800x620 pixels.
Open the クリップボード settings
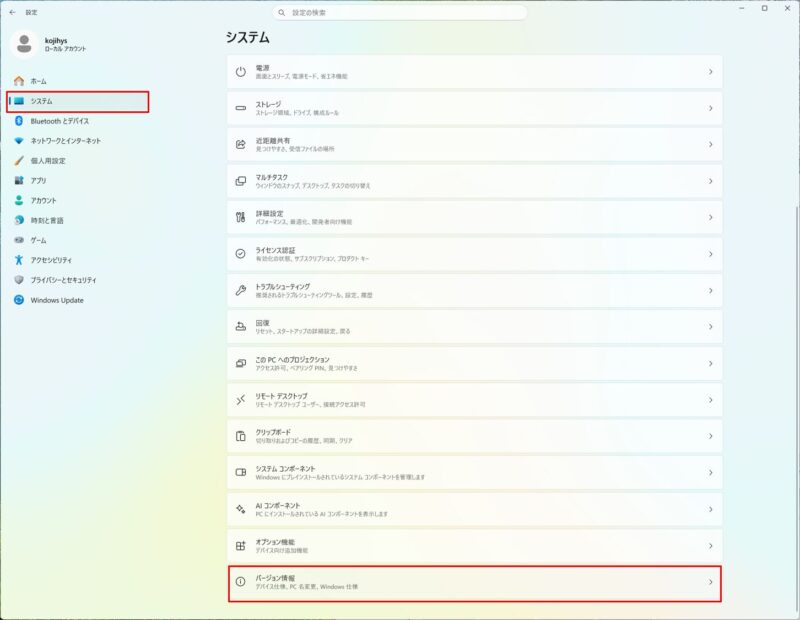(x=474, y=436)
